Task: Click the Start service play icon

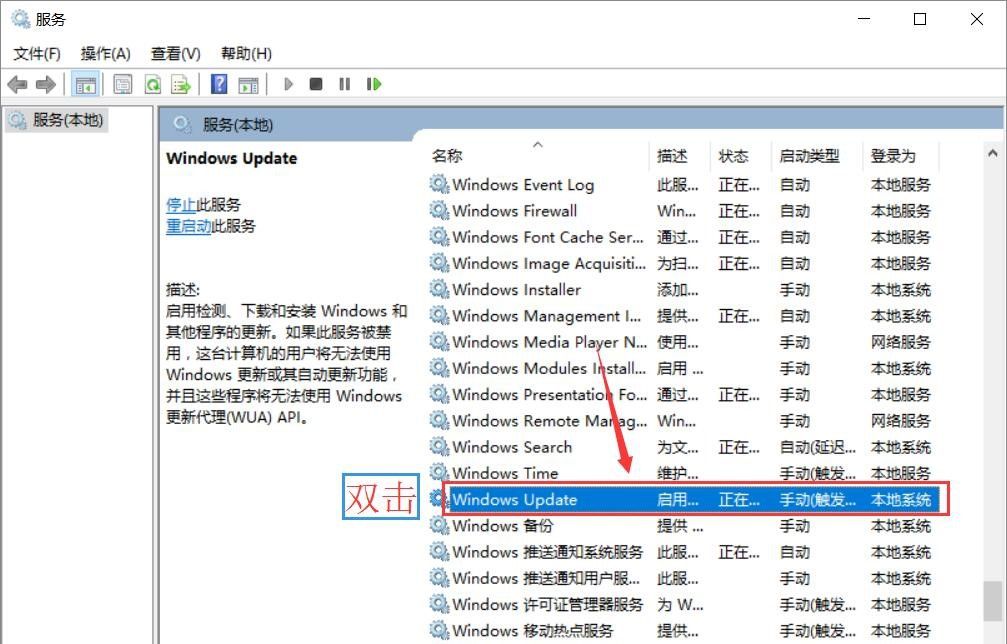Action: click(x=288, y=84)
